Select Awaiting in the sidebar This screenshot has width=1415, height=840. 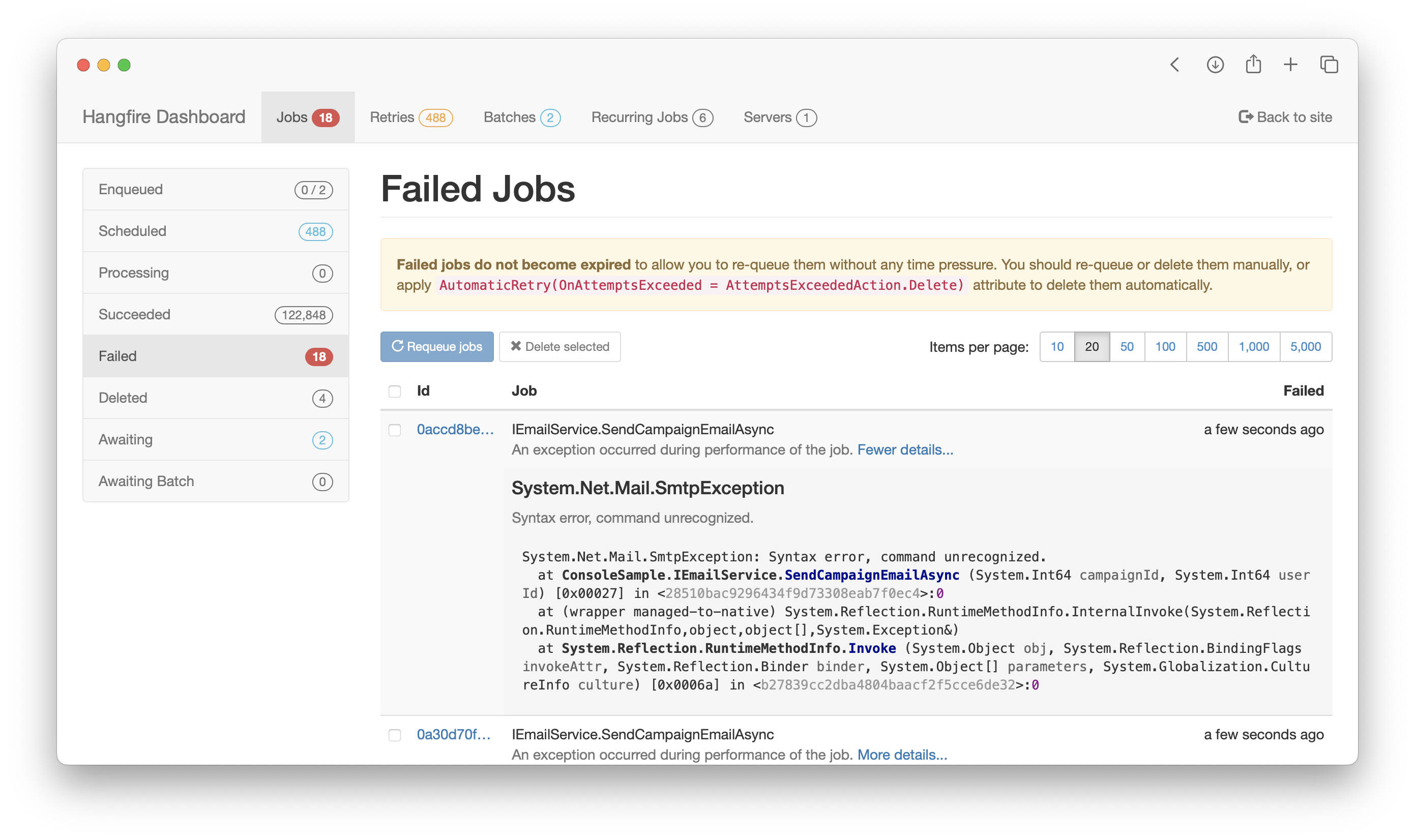click(216, 439)
